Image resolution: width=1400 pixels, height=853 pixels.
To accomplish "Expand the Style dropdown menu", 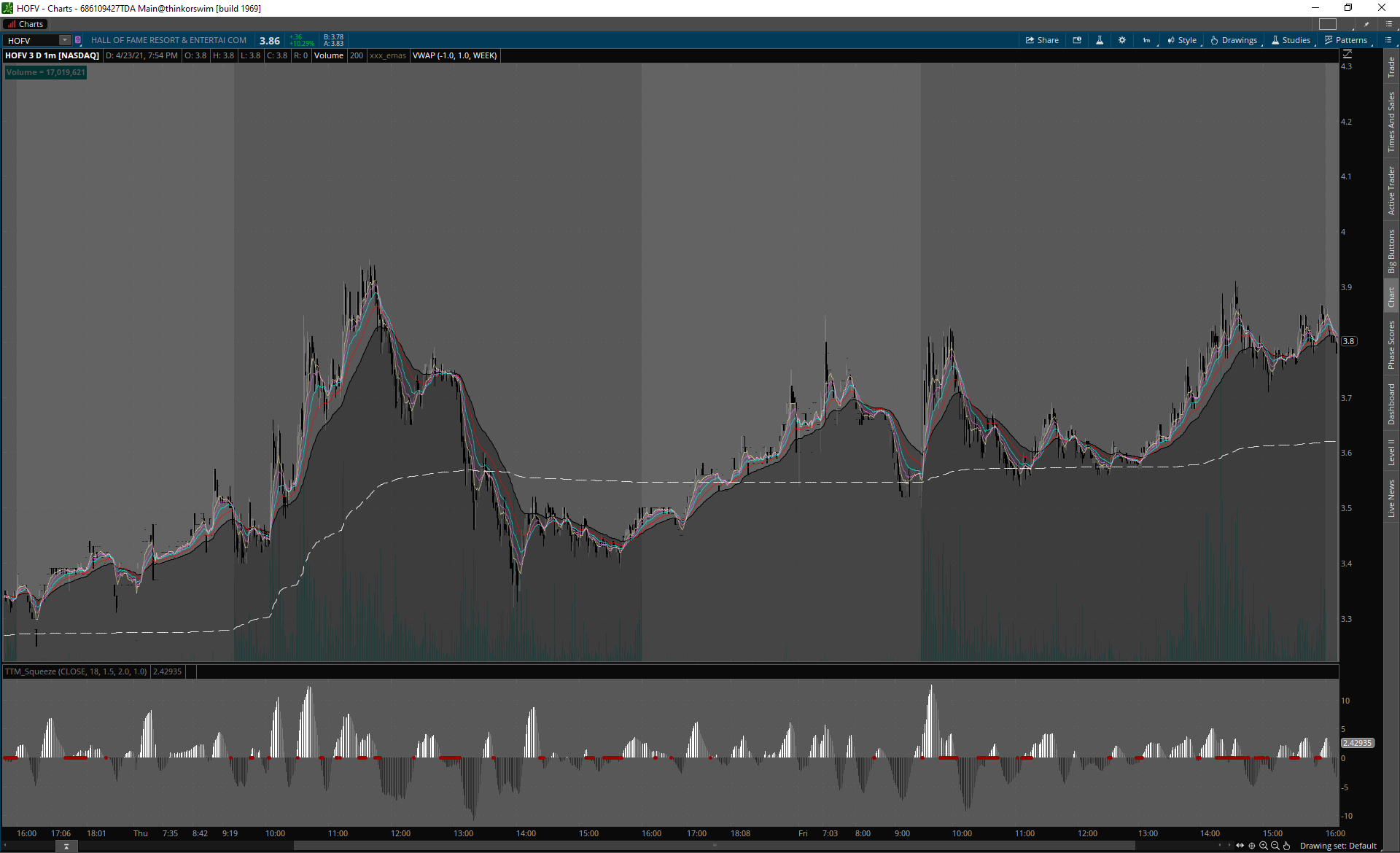I will click(1182, 40).
